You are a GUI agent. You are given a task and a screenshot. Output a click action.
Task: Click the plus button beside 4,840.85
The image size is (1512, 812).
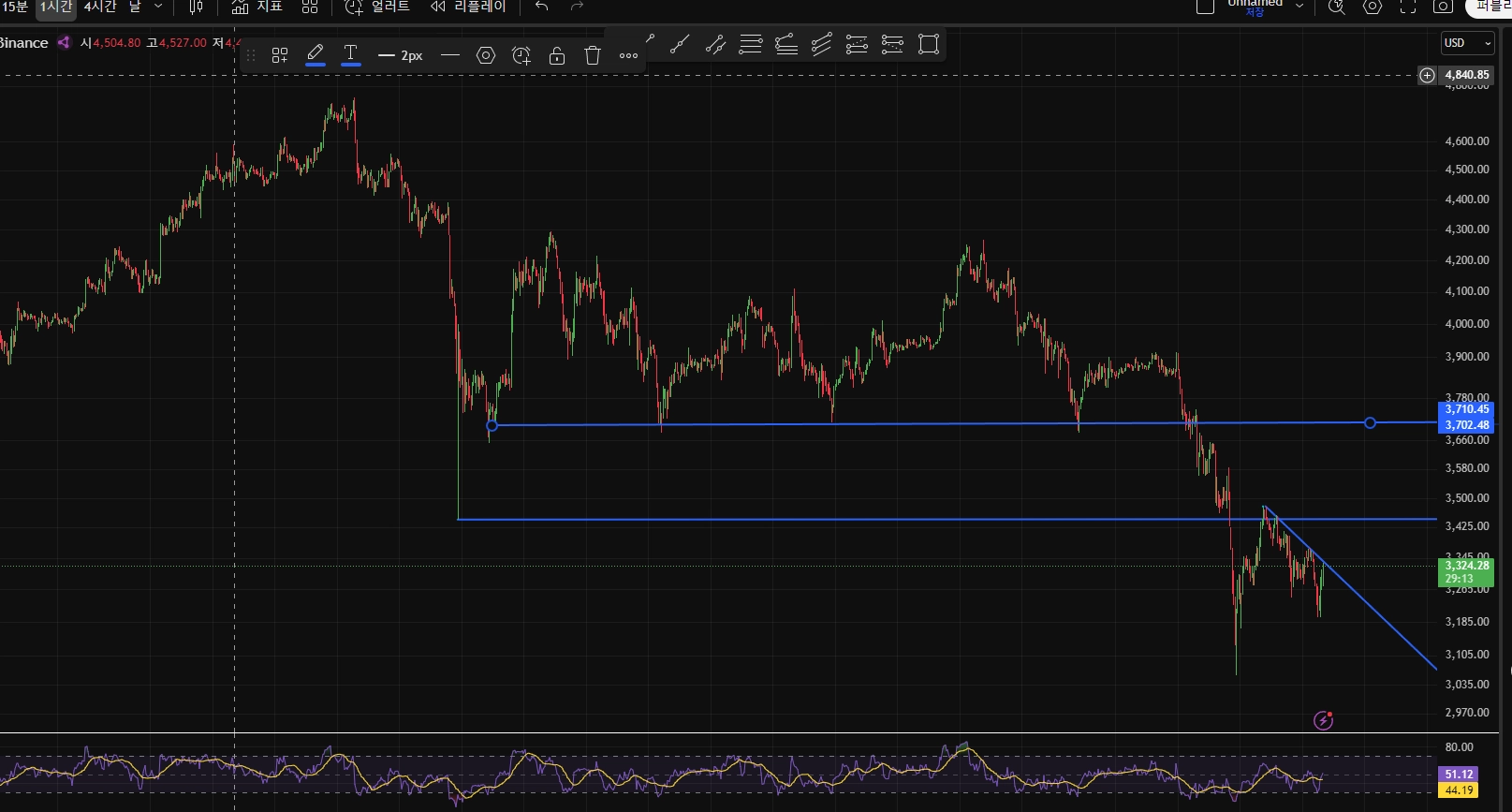[1427, 75]
